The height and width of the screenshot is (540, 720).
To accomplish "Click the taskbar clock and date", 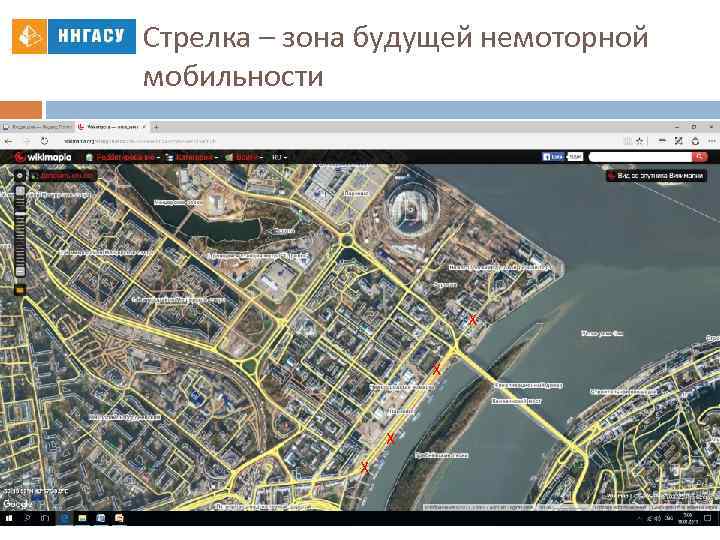I will click(x=688, y=518).
